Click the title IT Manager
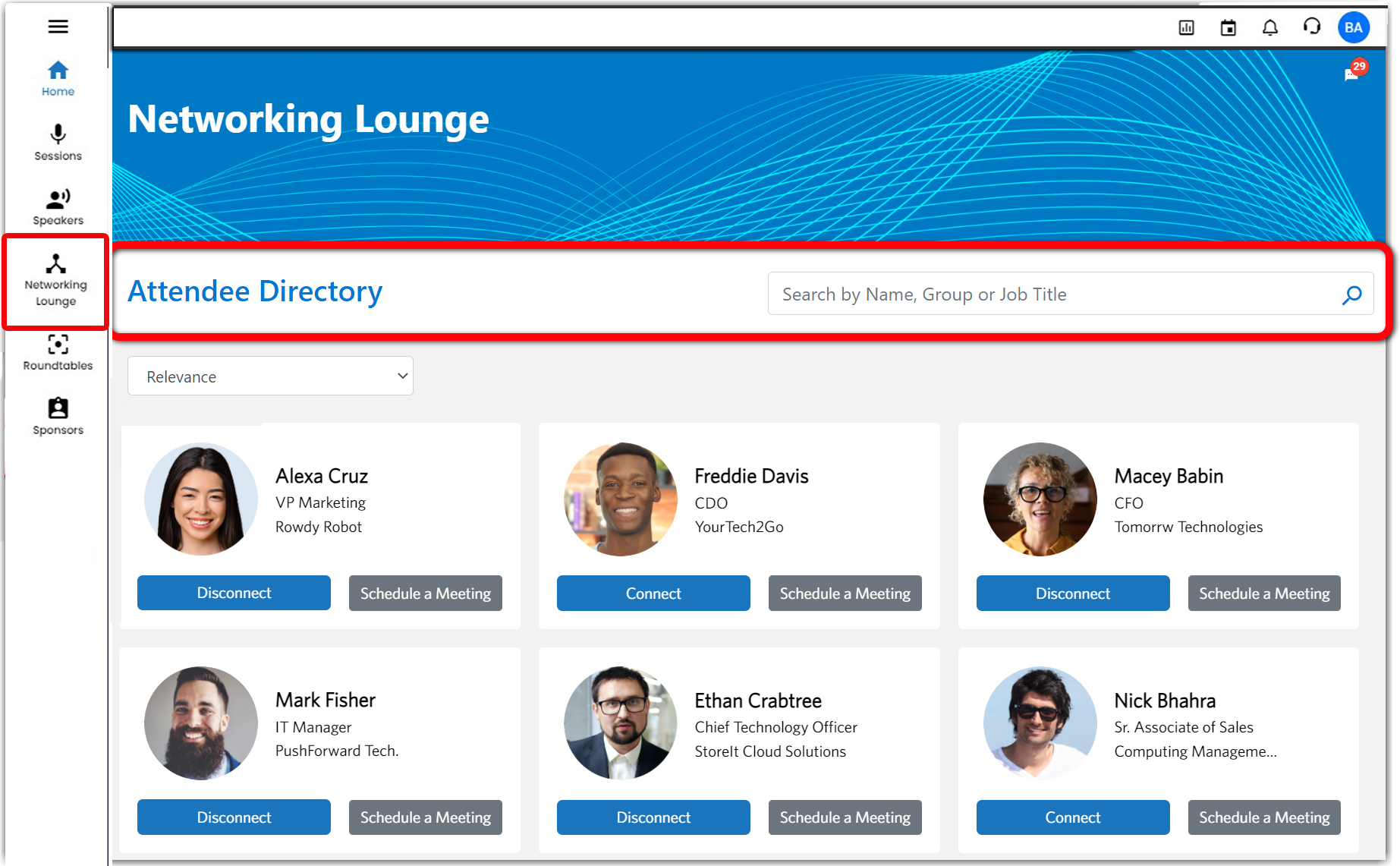Screen dimensions: 1400x866 [313, 727]
